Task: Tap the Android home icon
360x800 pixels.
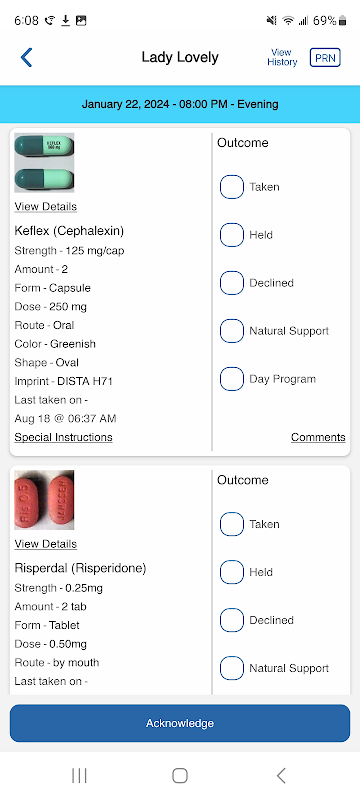Action: pos(180,776)
